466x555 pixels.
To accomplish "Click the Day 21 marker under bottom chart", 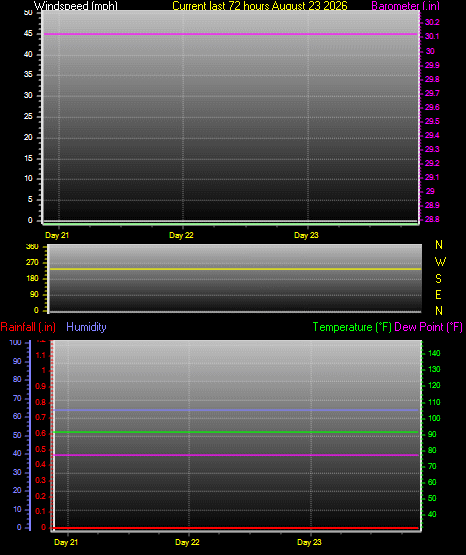I will pyautogui.click(x=66, y=542).
